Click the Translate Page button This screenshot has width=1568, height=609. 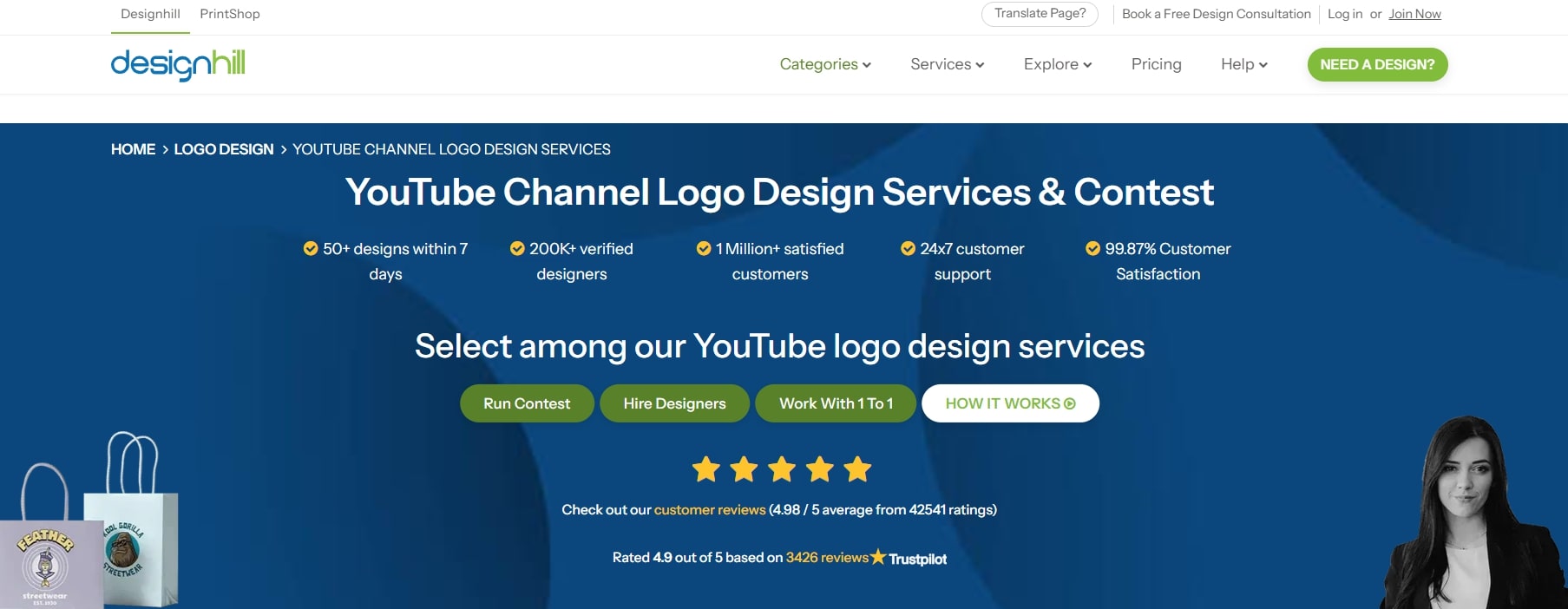pos(1040,14)
